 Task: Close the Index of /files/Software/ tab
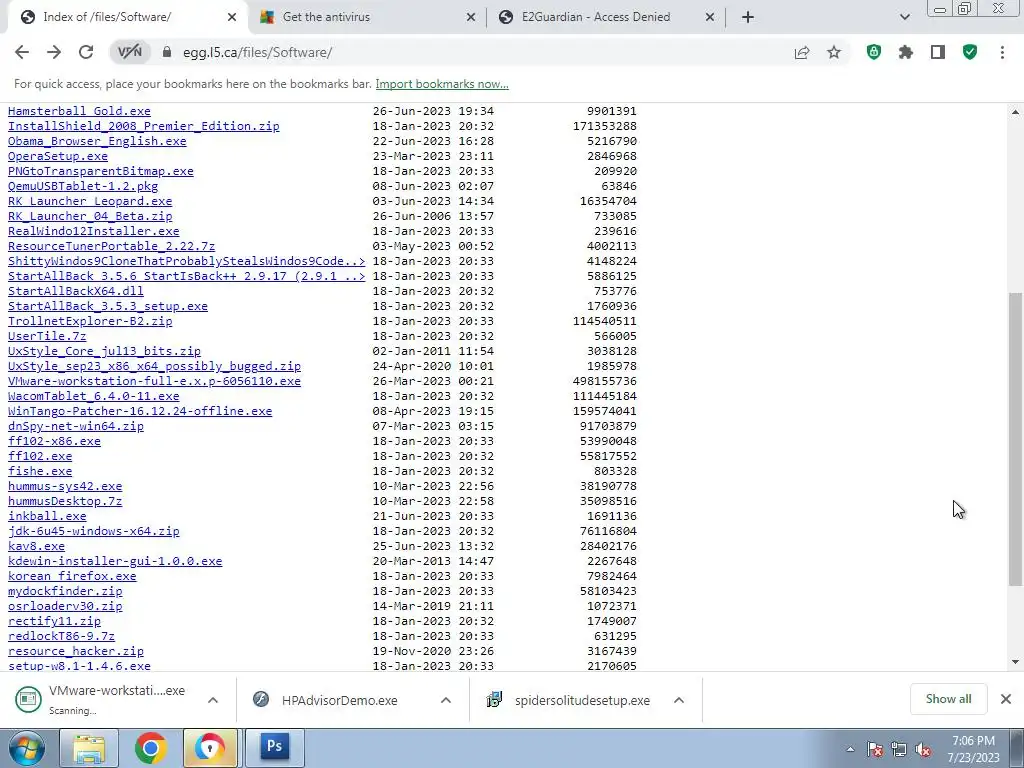232,18
